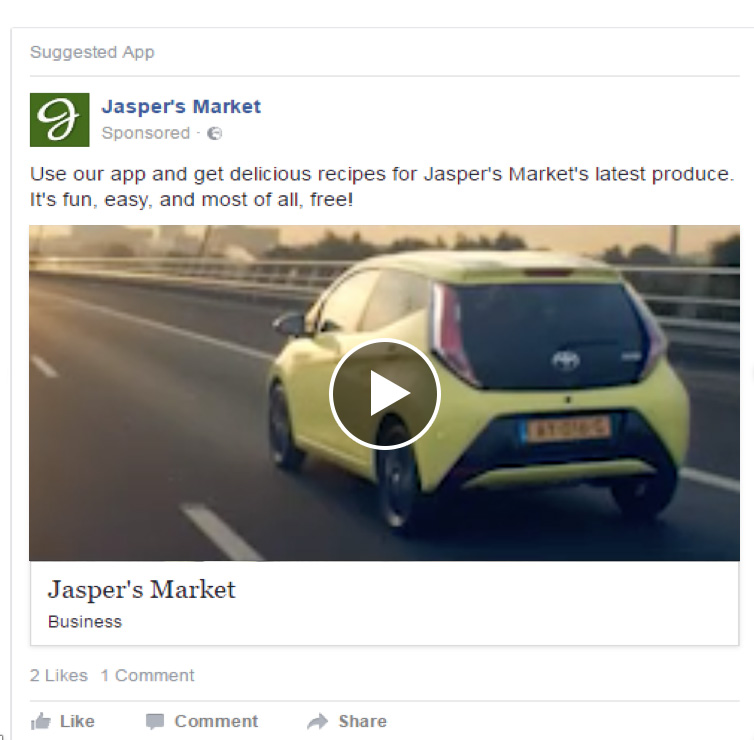Click the globe public audience icon
754x740 pixels.
(x=214, y=133)
